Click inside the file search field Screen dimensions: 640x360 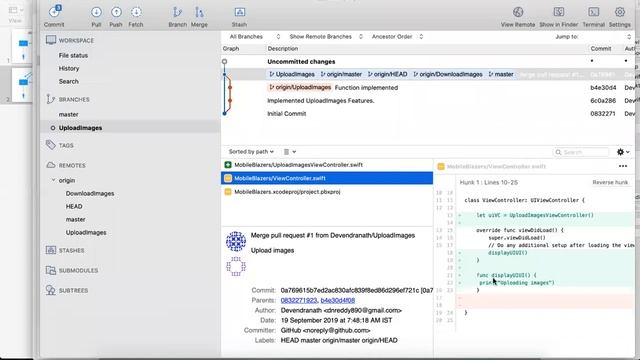coord(581,152)
